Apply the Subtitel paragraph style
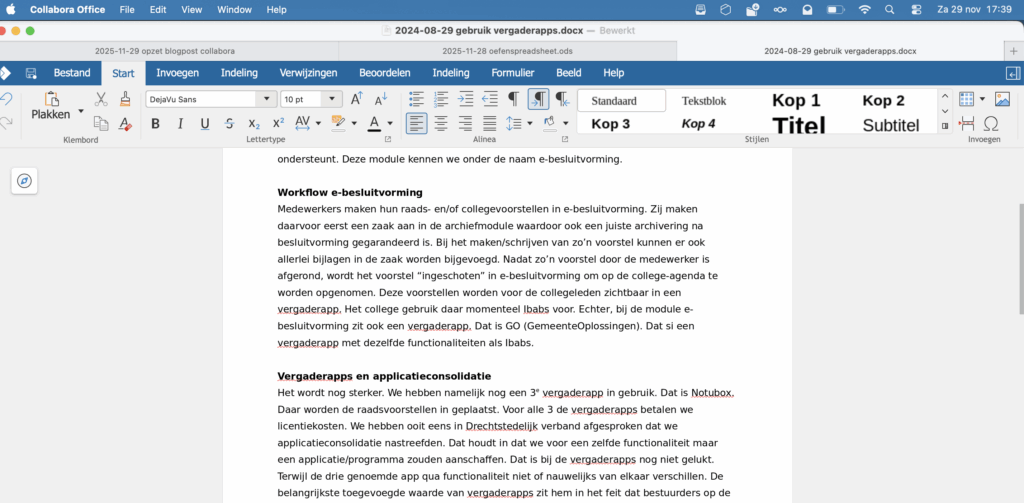Screen dimensions: 1024x503 click(x=890, y=125)
